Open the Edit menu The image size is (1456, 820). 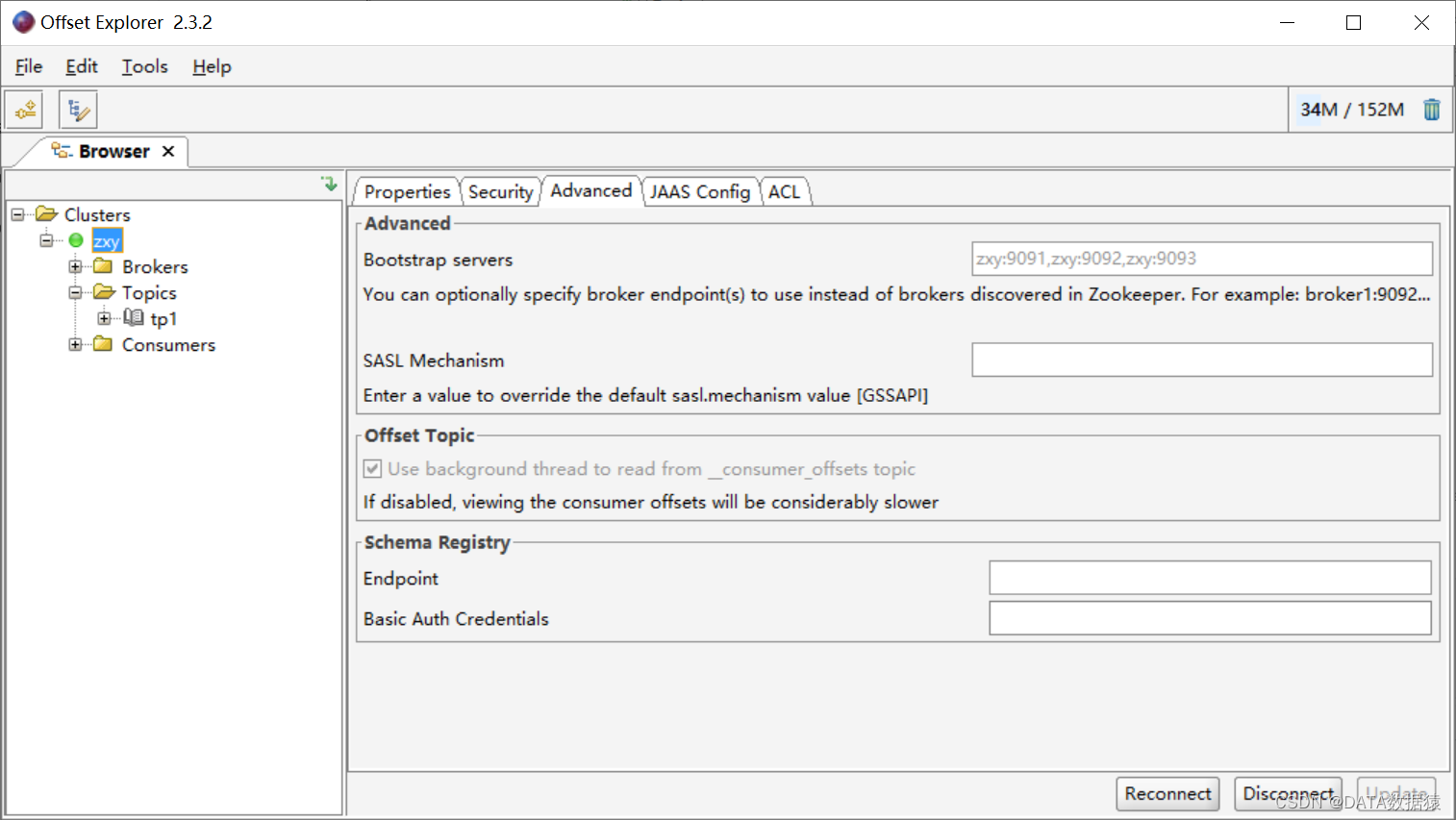click(82, 66)
